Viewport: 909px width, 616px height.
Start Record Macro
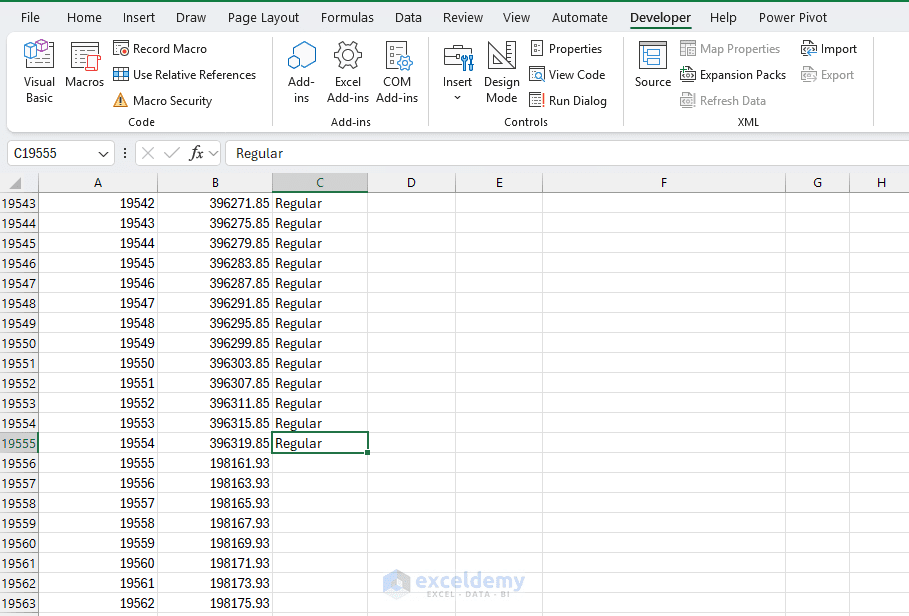pos(160,49)
